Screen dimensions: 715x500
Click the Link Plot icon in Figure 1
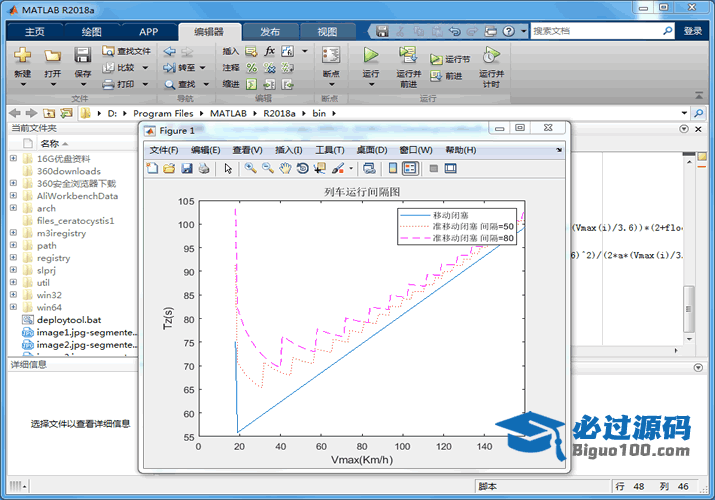point(369,169)
